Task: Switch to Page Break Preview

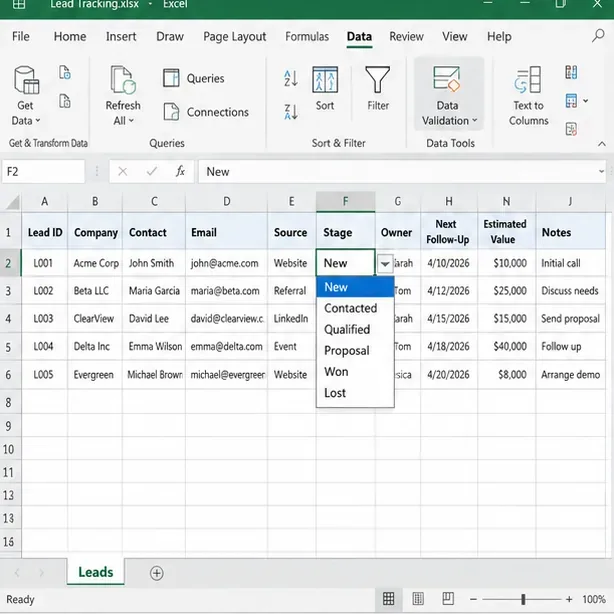Action: [448, 599]
